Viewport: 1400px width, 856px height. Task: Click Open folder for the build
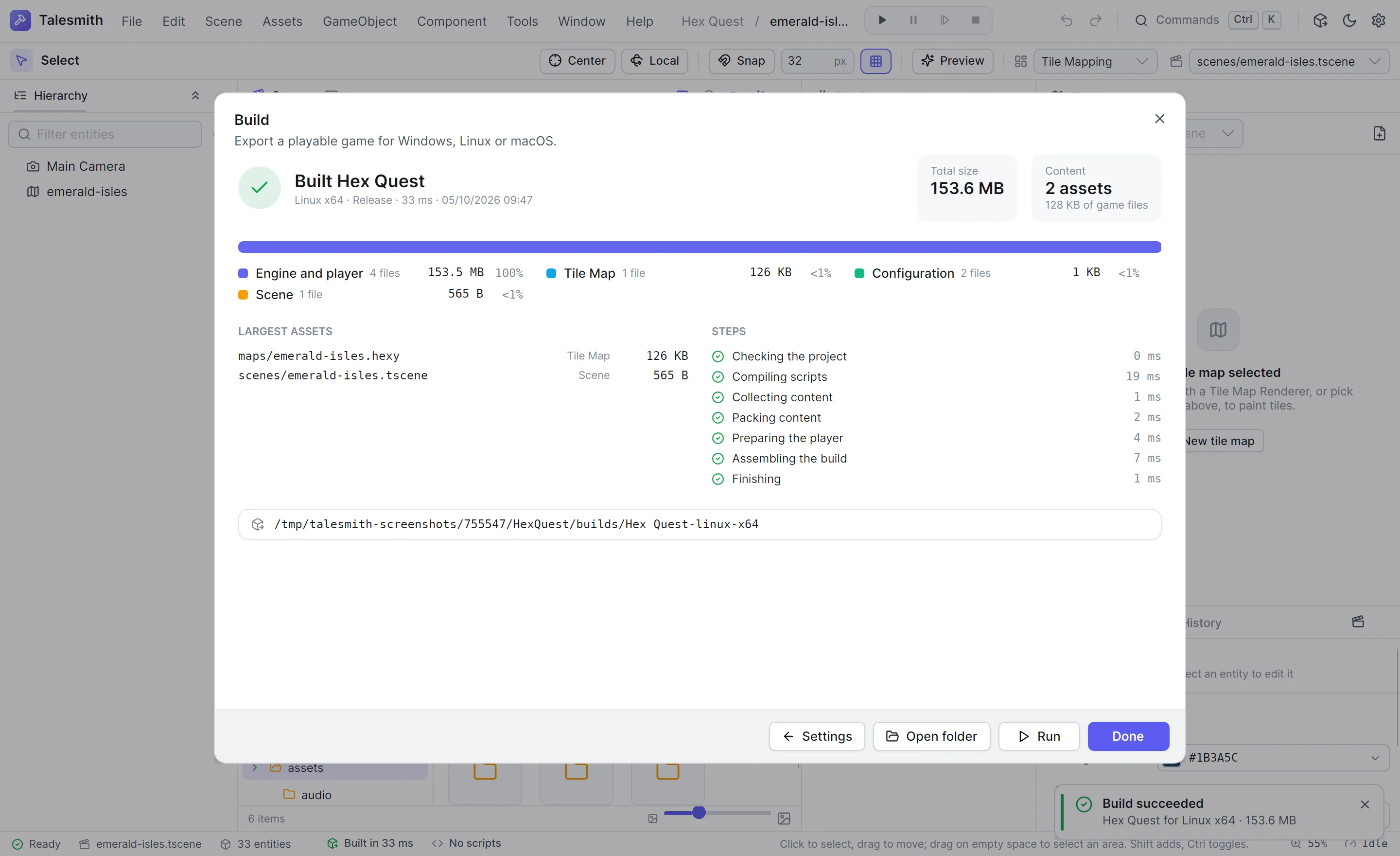(932, 736)
